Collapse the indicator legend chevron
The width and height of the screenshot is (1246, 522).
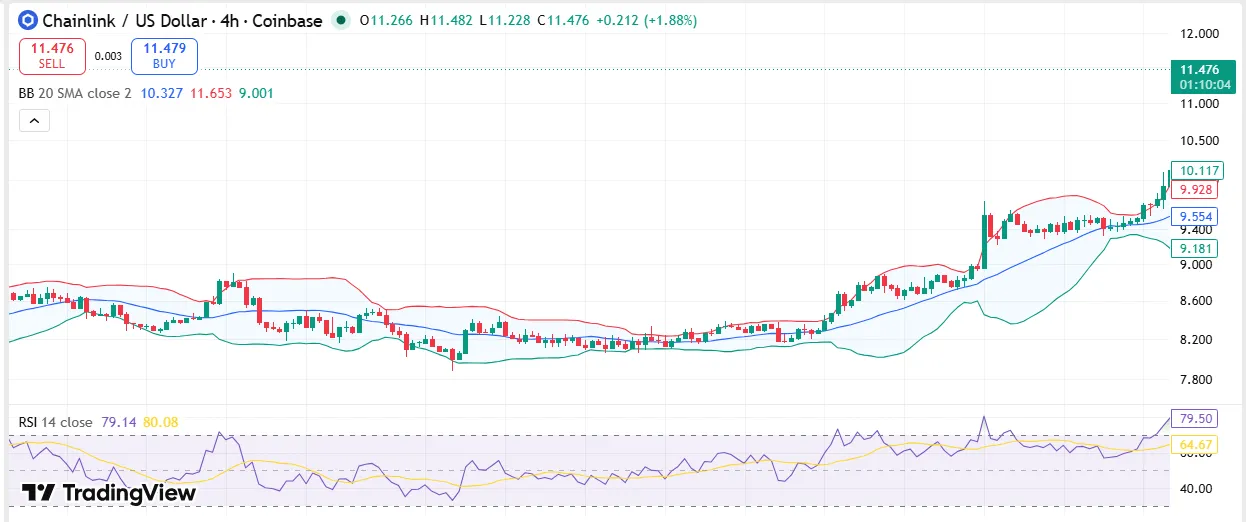coord(34,121)
